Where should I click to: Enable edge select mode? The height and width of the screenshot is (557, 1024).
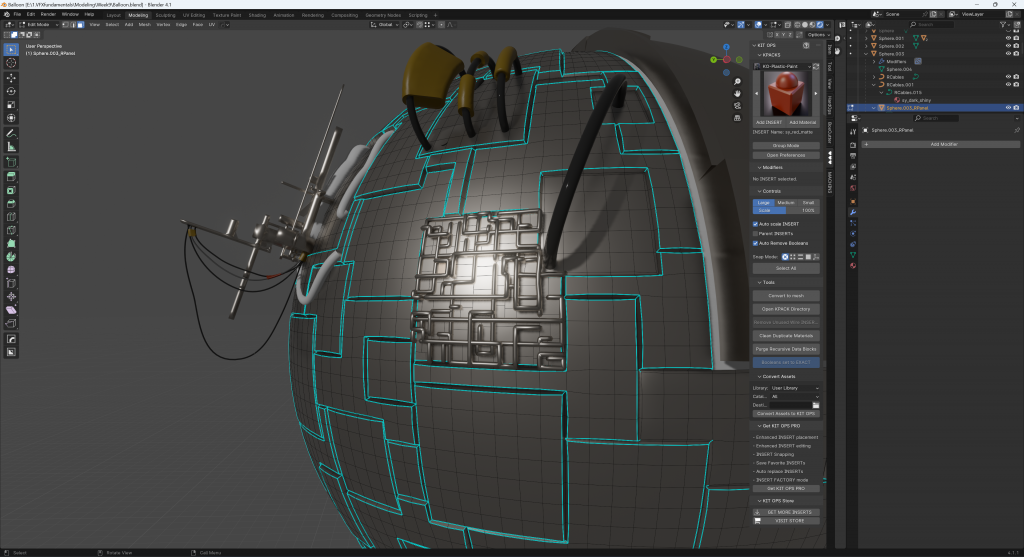click(x=72, y=25)
